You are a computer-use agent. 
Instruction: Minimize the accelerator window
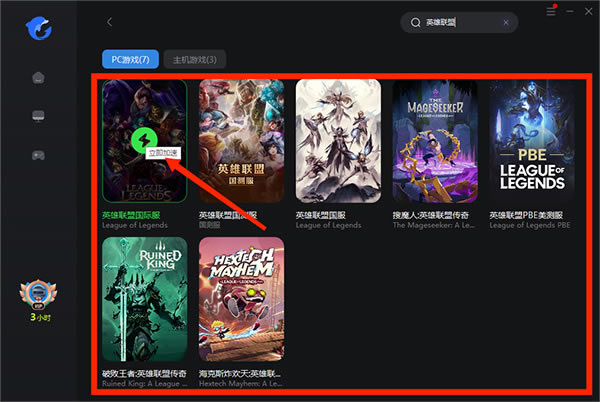click(570, 11)
